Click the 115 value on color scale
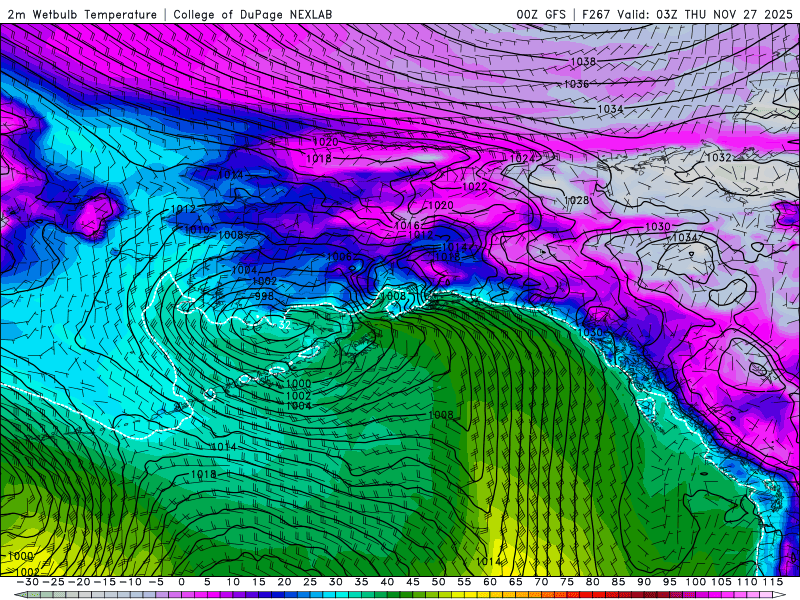This screenshot has height=600, width=800. 773,582
